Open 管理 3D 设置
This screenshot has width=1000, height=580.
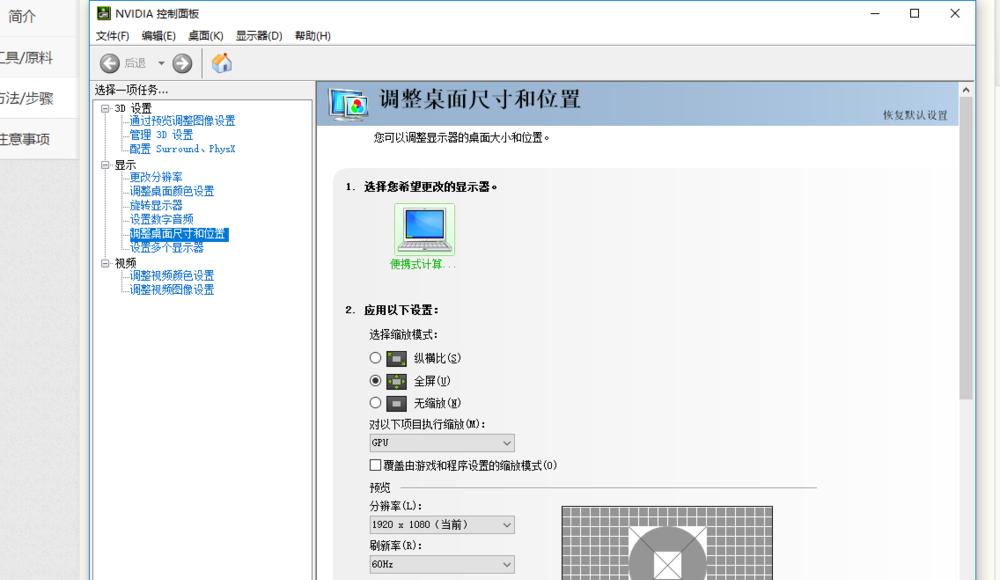point(161,135)
